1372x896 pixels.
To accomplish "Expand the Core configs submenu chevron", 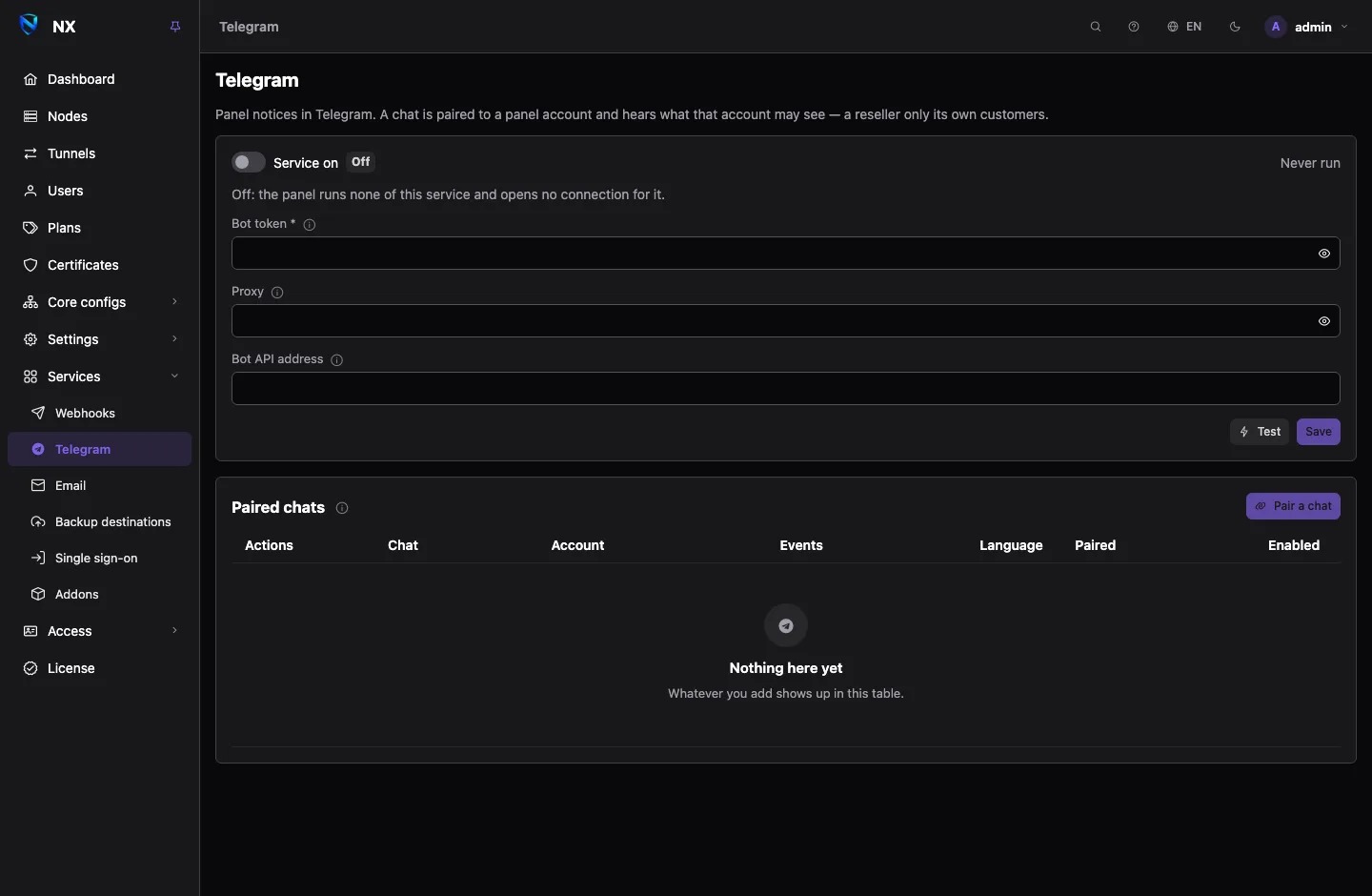I will (x=174, y=302).
